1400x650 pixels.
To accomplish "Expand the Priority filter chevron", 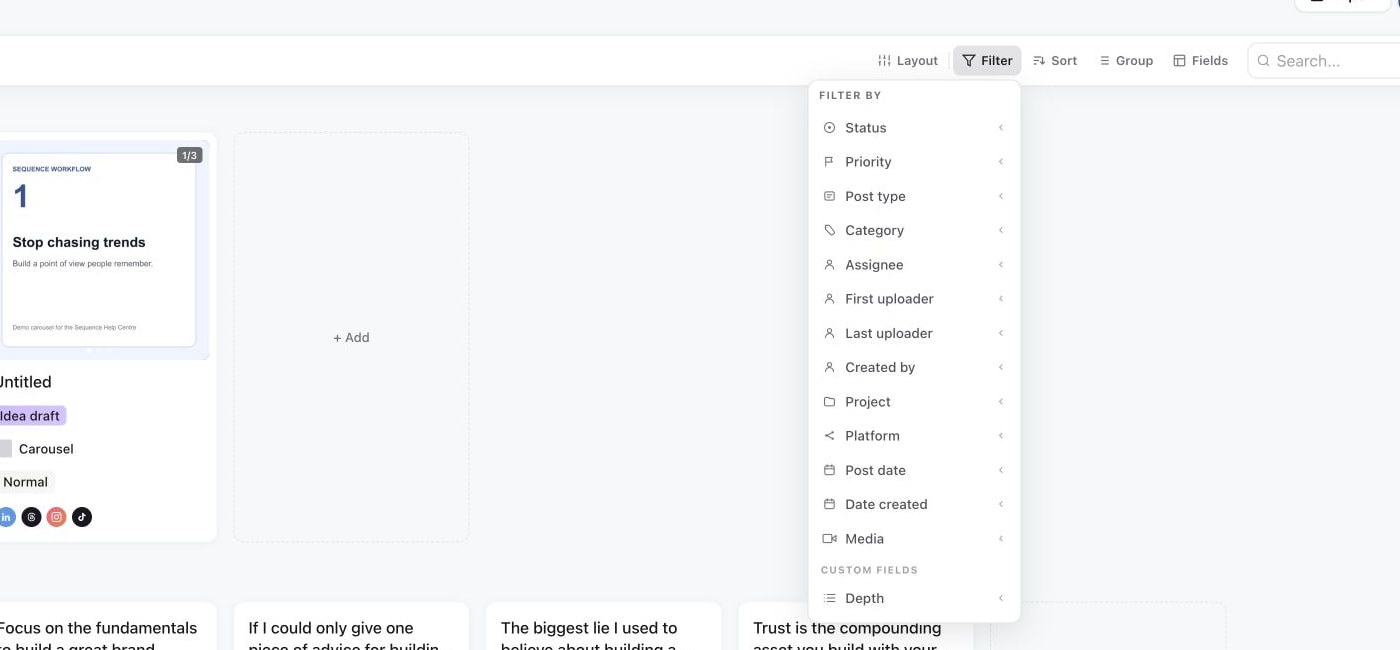I will [1001, 162].
